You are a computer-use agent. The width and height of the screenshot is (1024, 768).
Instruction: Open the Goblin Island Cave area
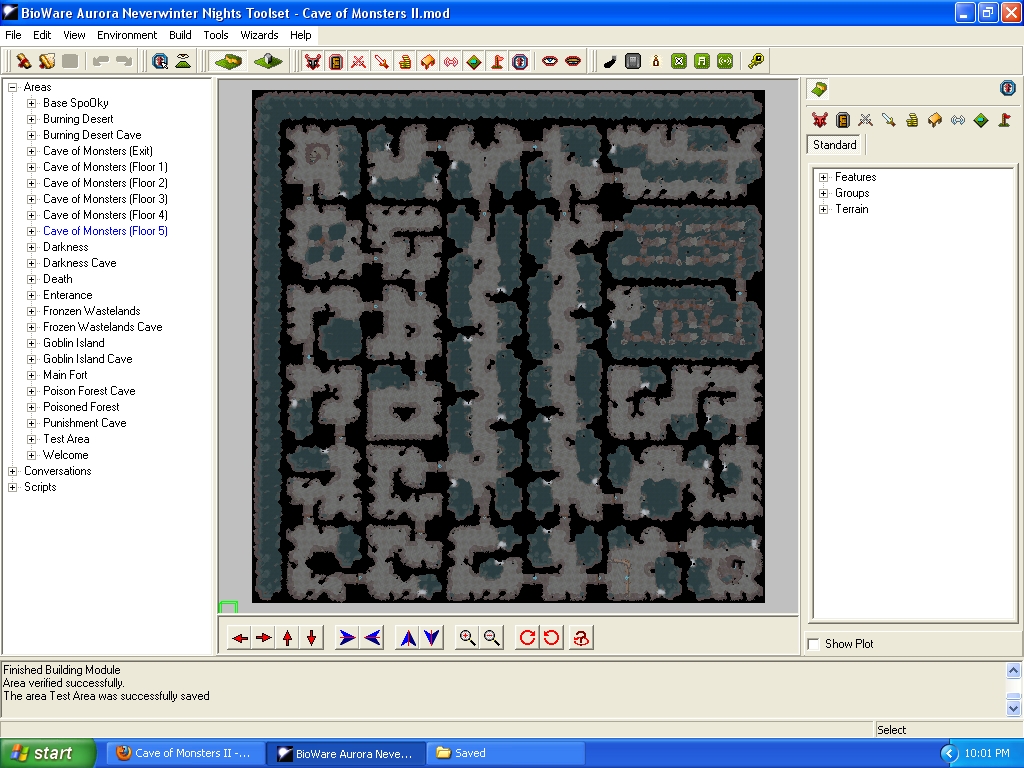[87, 359]
